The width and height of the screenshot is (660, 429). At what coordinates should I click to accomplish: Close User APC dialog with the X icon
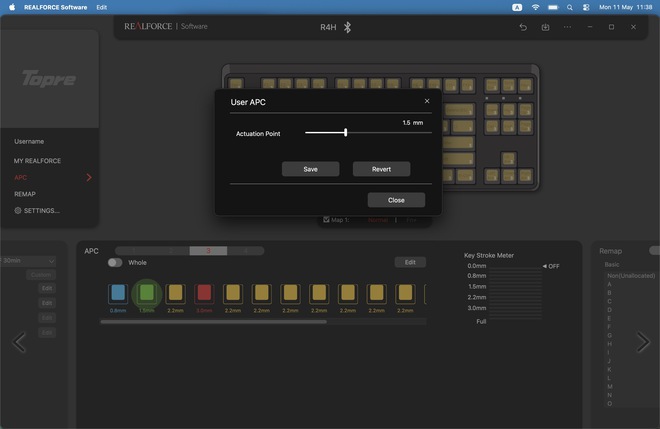[x=427, y=101]
